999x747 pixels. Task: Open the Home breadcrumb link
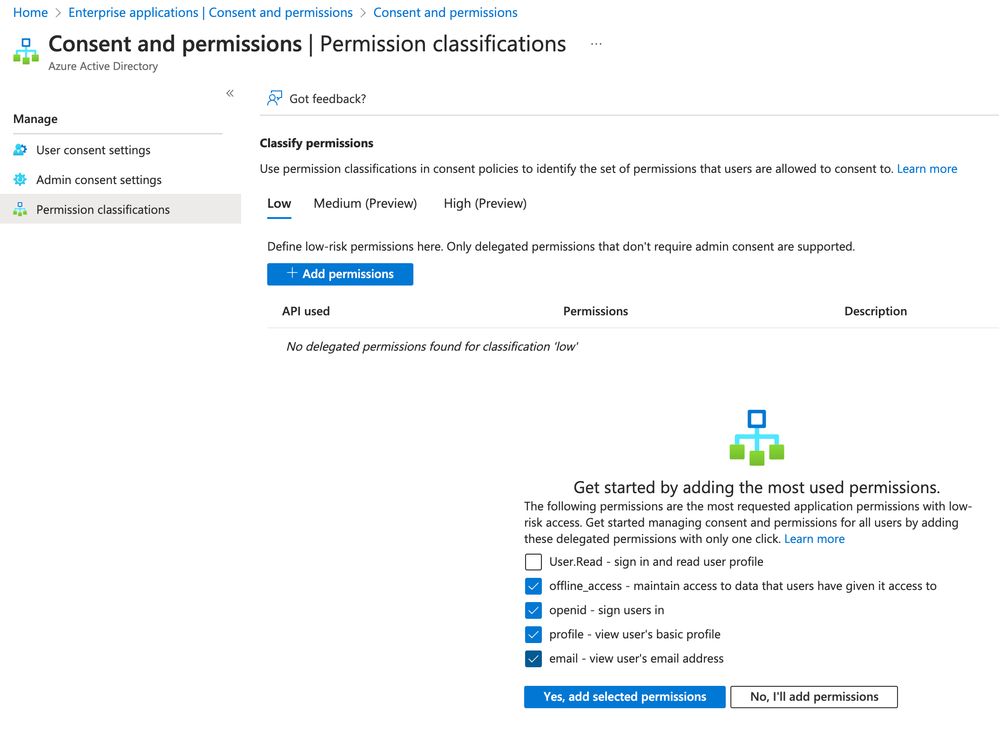click(30, 13)
